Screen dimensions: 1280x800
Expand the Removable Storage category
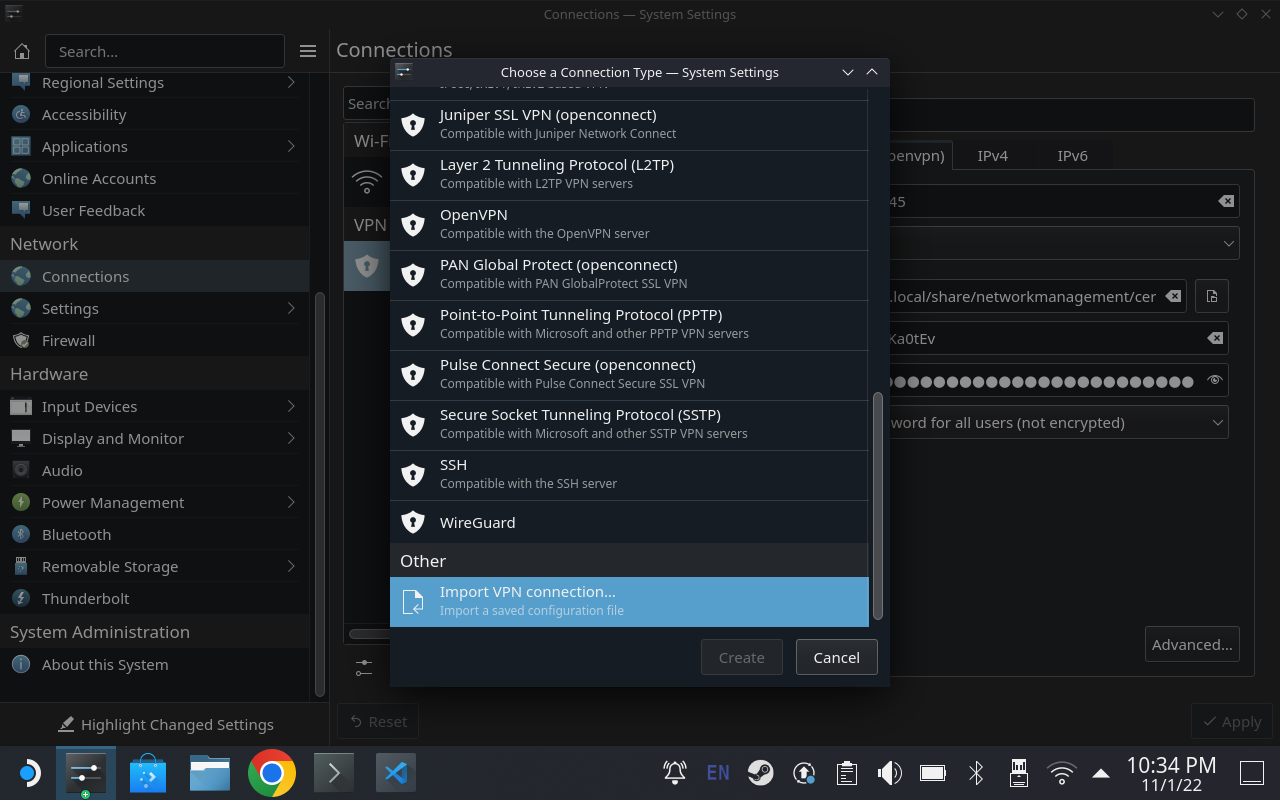pos(291,566)
